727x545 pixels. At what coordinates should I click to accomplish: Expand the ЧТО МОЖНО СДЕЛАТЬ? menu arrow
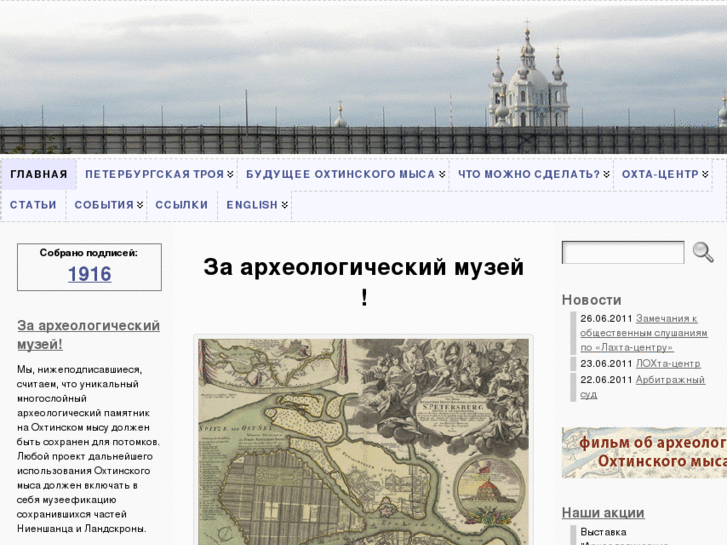pyautogui.click(x=606, y=174)
